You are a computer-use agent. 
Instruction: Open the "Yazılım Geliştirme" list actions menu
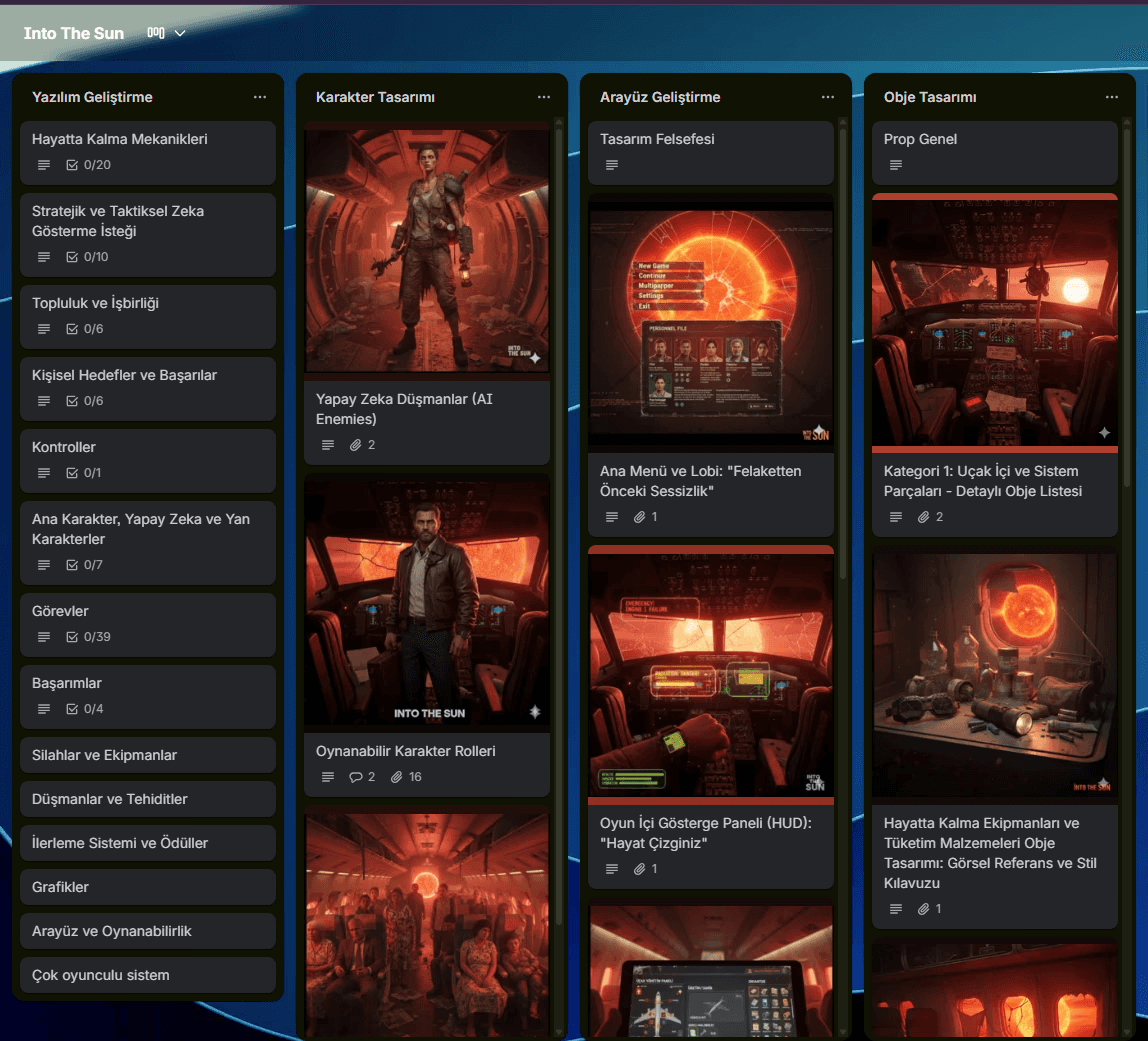[x=260, y=96]
